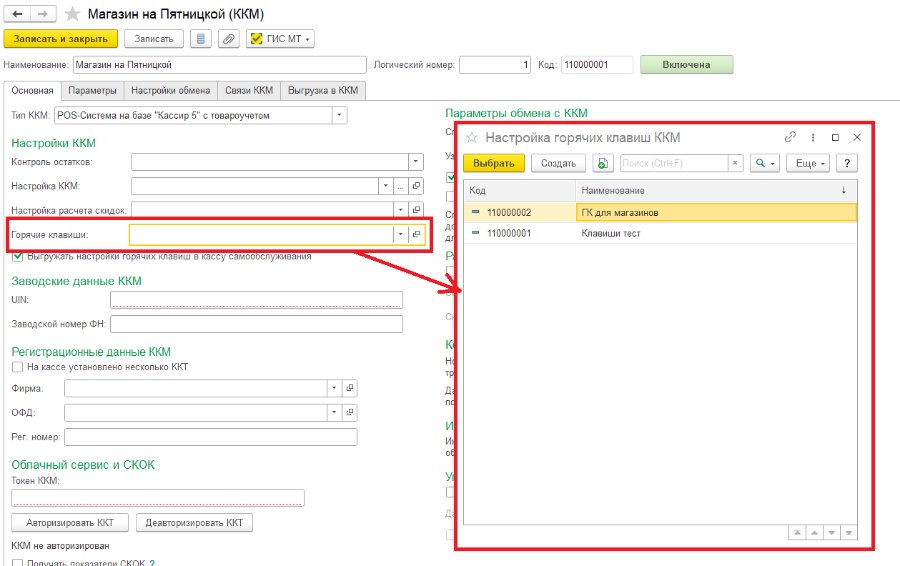Screen dimensions: 900x566
Task: Open the magnifier search dropdown
Action: coord(765,163)
